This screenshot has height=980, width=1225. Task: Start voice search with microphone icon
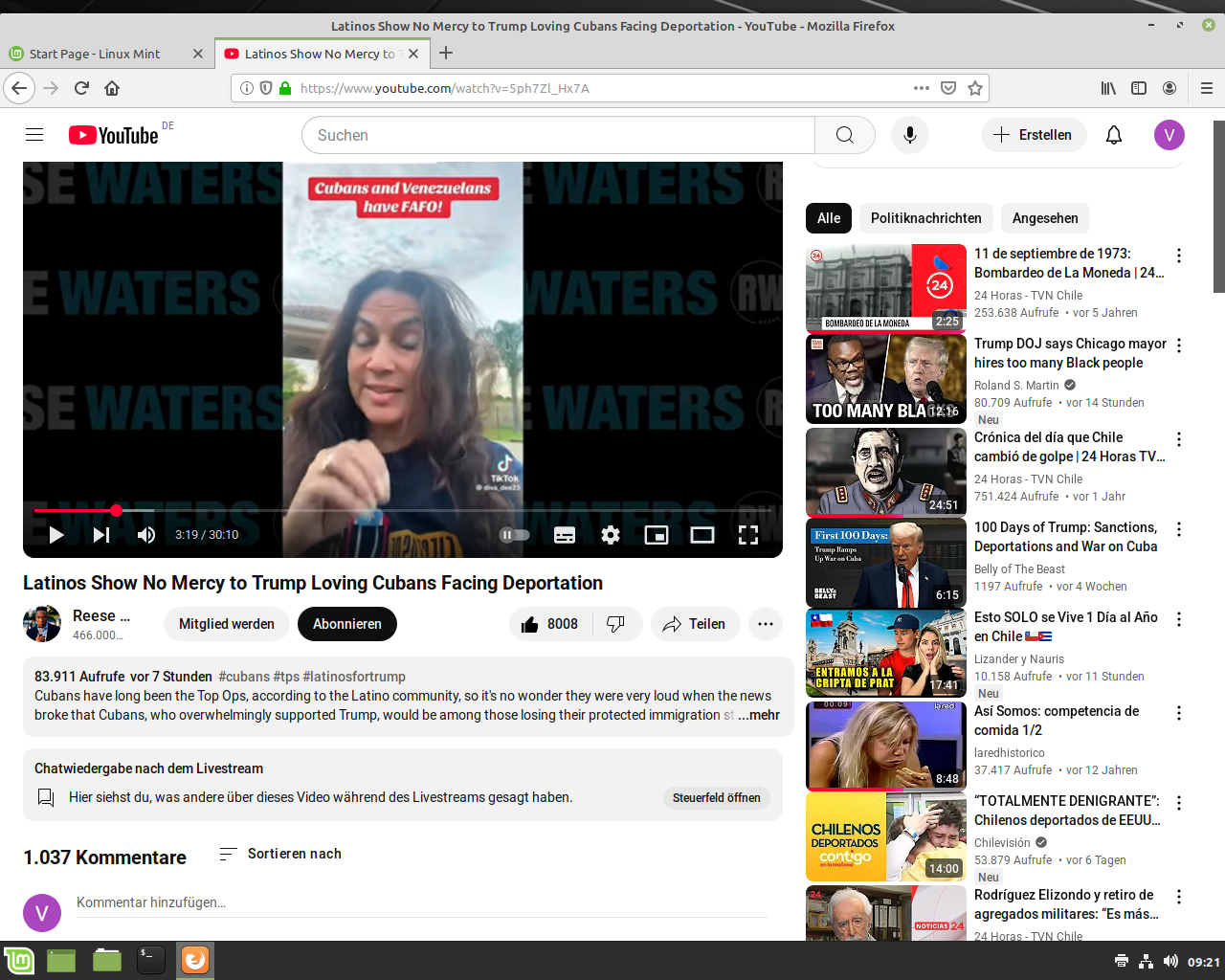(x=910, y=135)
